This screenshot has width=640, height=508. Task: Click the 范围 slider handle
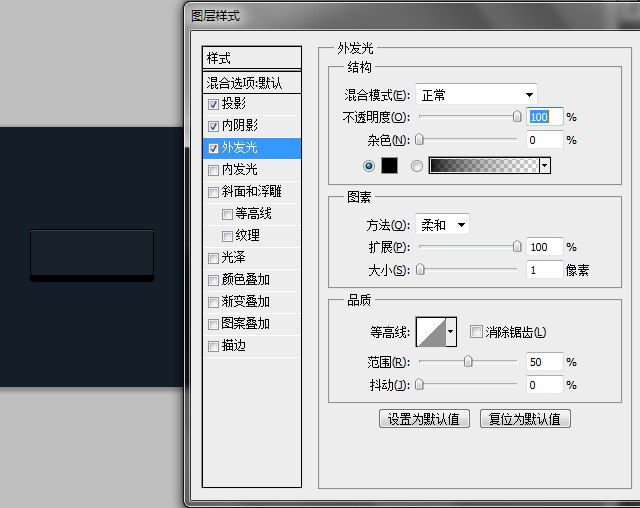pos(468,362)
